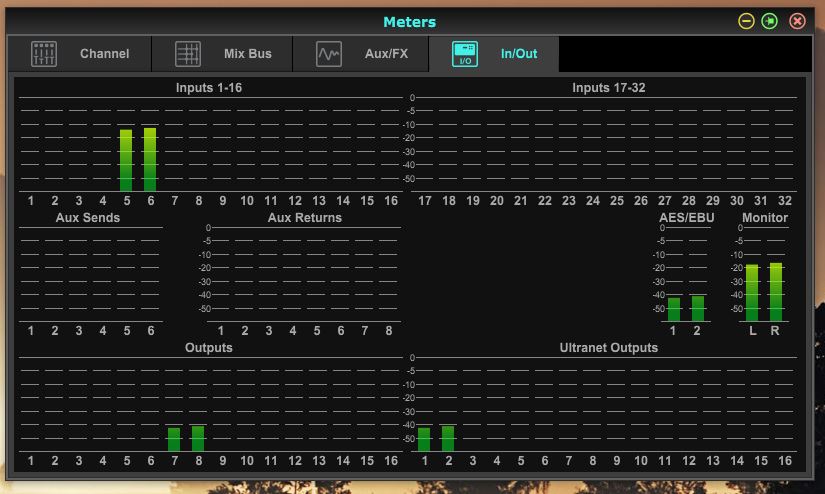The width and height of the screenshot is (825, 494).
Task: Click the "Aux Returns" heading
Action: [x=305, y=218]
